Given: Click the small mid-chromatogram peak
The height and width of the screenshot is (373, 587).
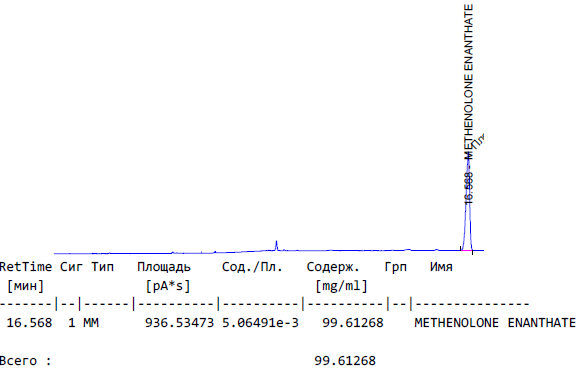Looking at the screenshot, I should [276, 245].
